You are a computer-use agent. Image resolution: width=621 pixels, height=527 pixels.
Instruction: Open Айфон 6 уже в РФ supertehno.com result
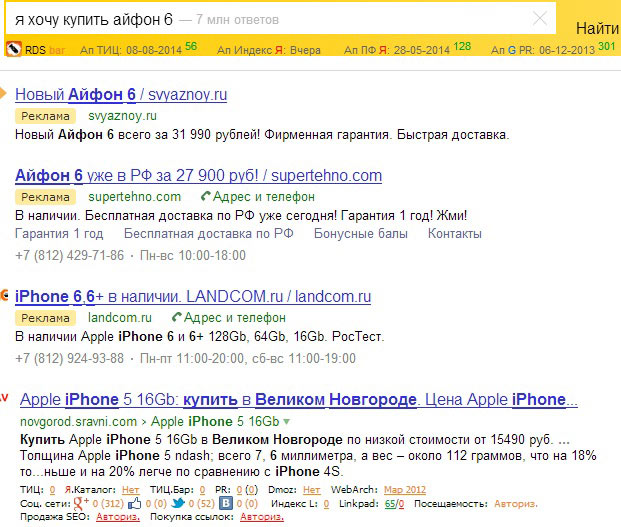point(198,175)
